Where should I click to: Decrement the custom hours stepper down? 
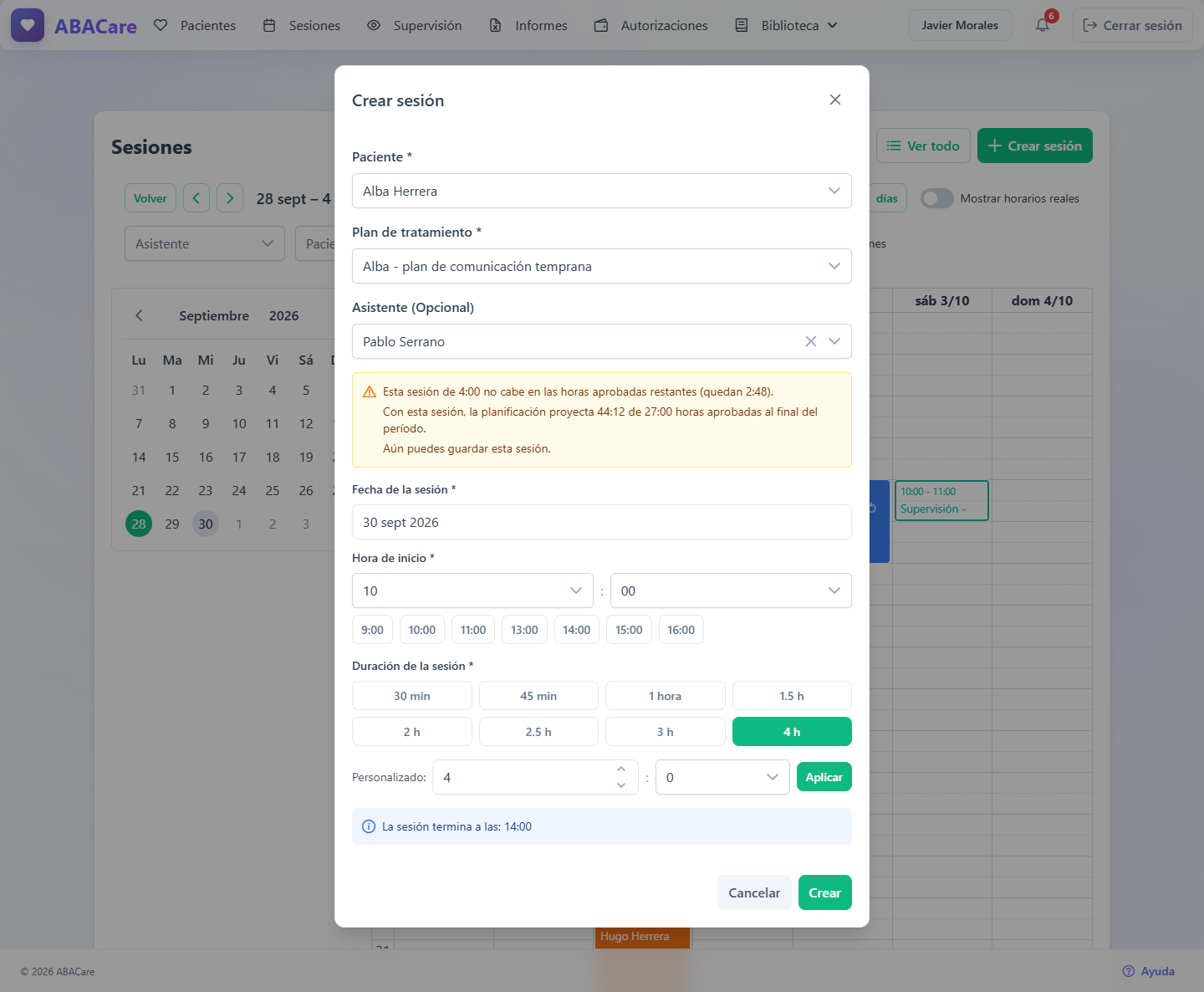pos(620,785)
